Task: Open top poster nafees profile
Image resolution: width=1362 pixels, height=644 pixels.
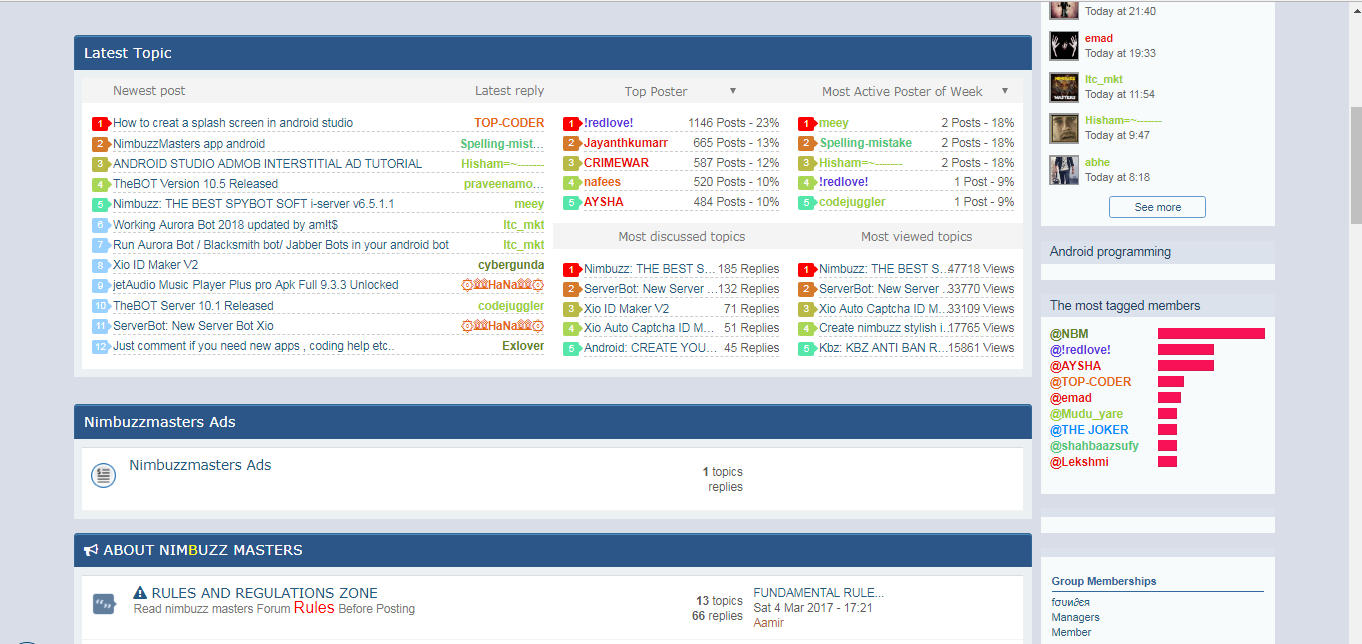Action: click(x=602, y=182)
